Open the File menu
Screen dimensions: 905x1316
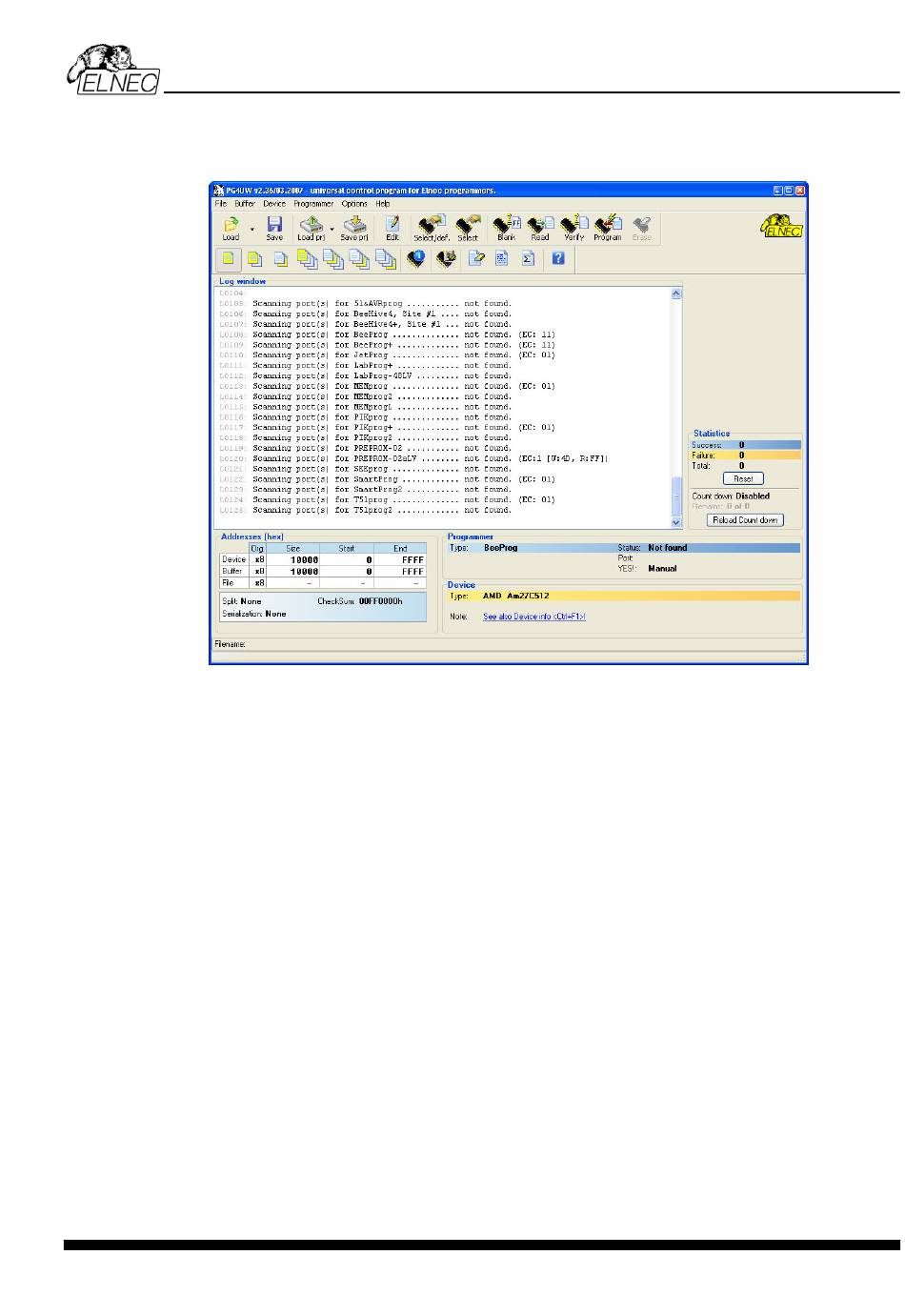pyautogui.click(x=221, y=204)
